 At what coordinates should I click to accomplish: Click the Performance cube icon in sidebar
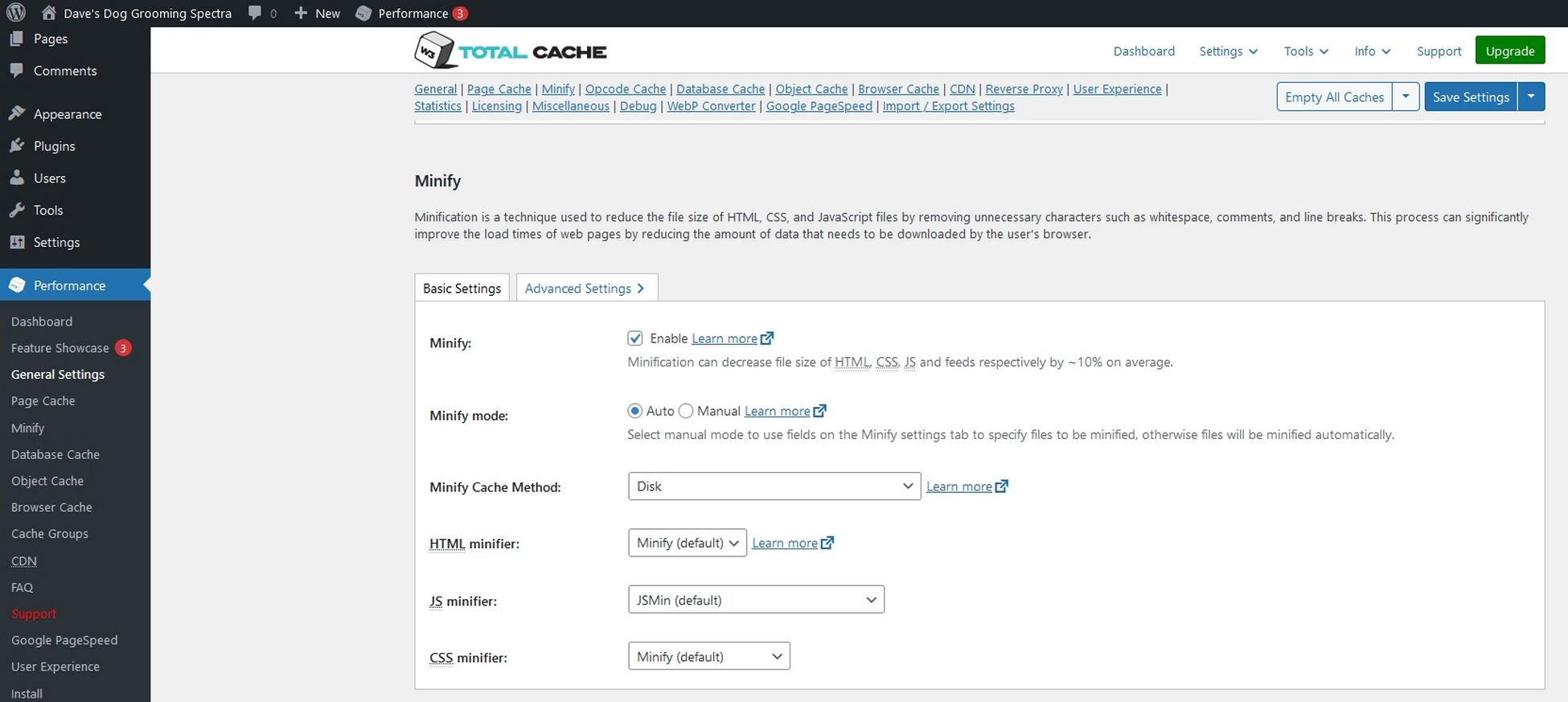click(17, 285)
